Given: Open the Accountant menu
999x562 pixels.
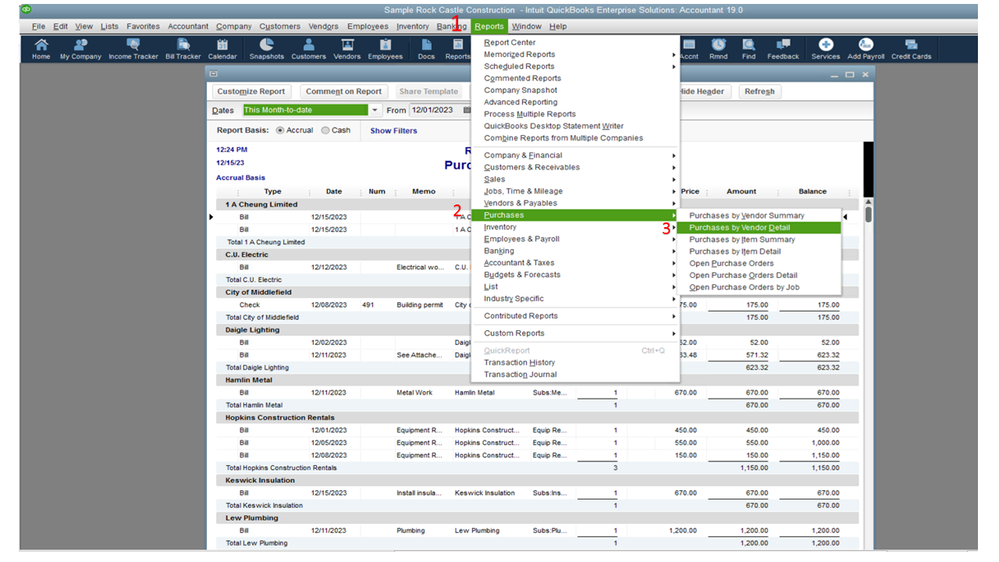Looking at the screenshot, I should (188, 26).
